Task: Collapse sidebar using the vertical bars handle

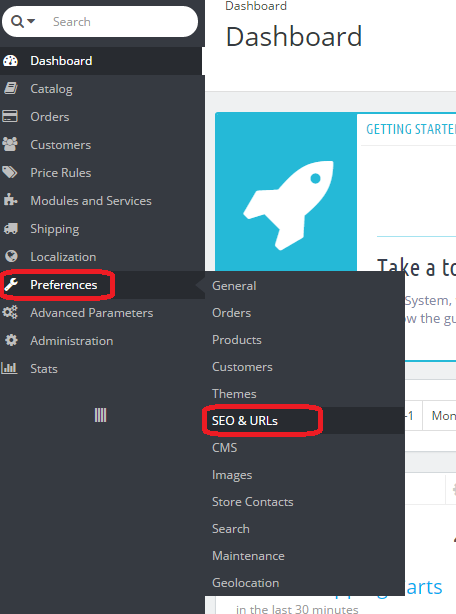Action: [100, 415]
